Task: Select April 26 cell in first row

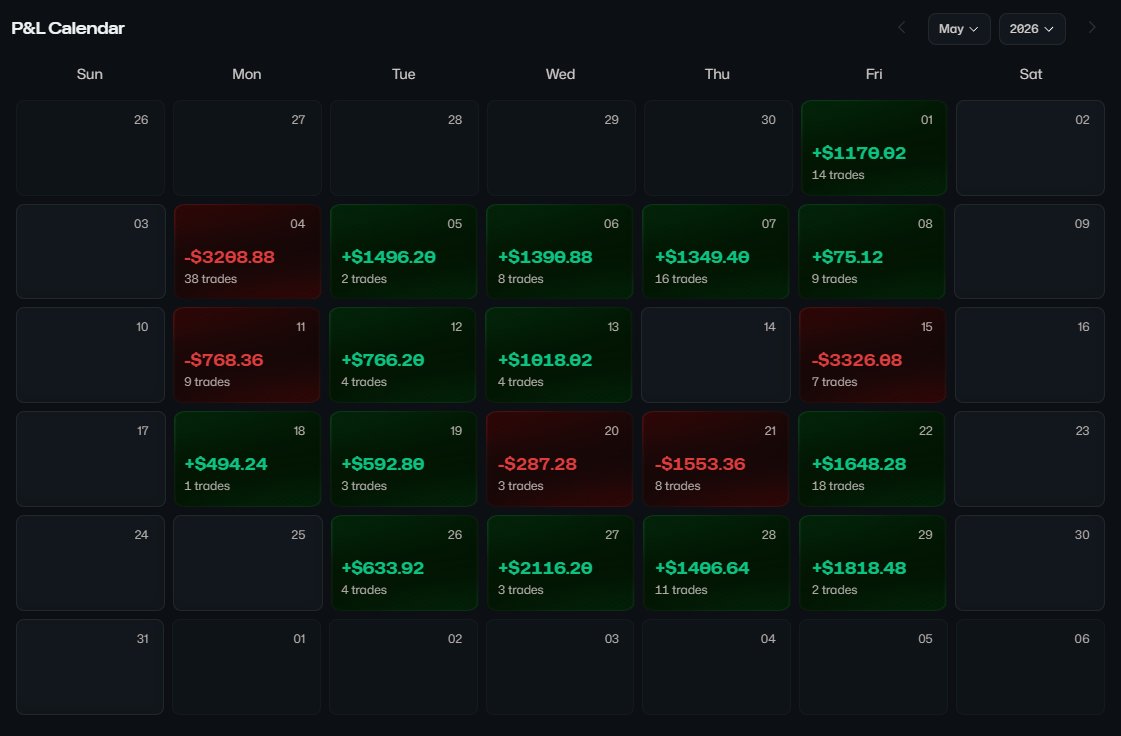Action: (x=91, y=148)
